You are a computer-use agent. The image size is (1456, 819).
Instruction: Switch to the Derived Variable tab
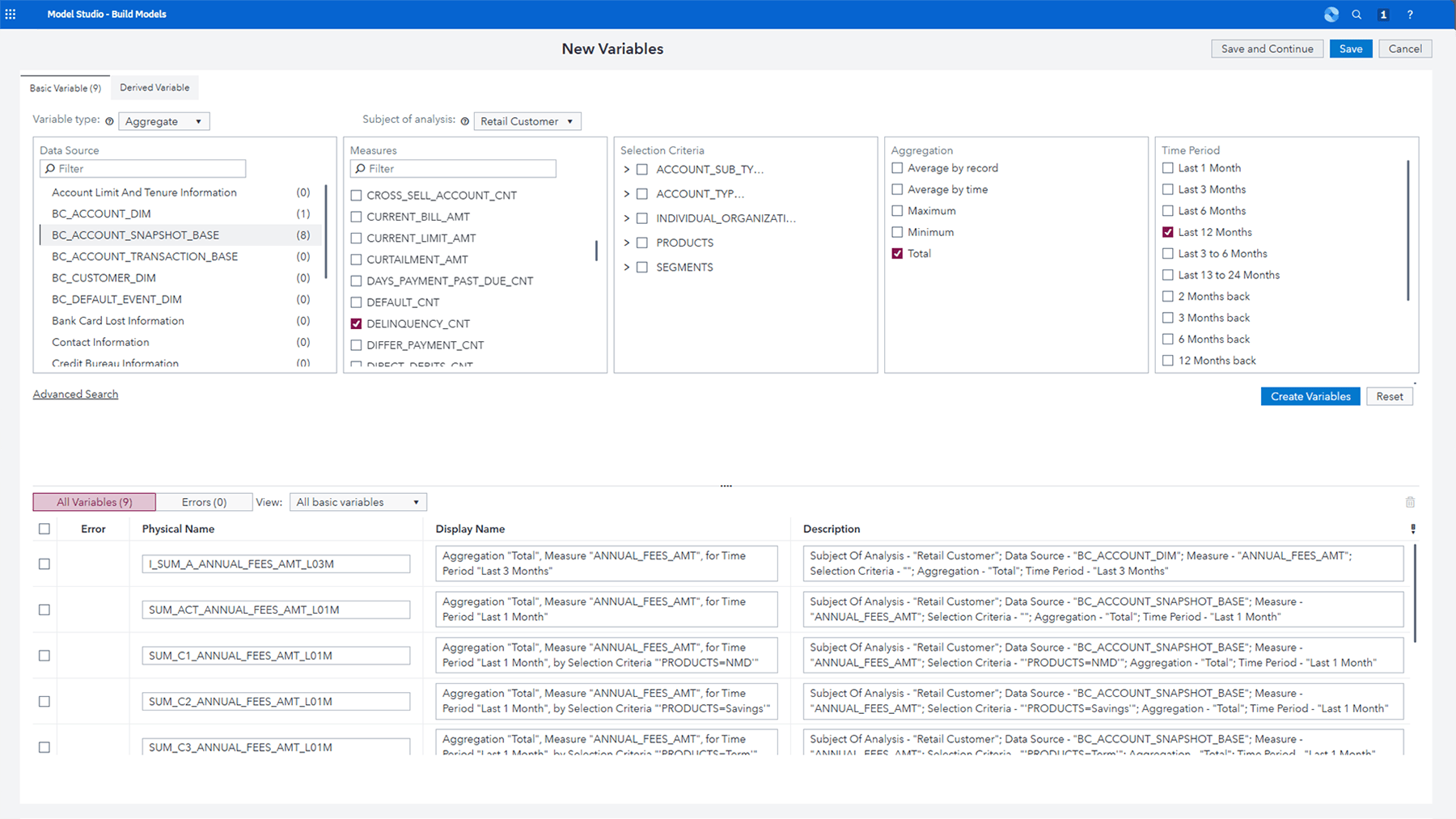[x=154, y=87]
